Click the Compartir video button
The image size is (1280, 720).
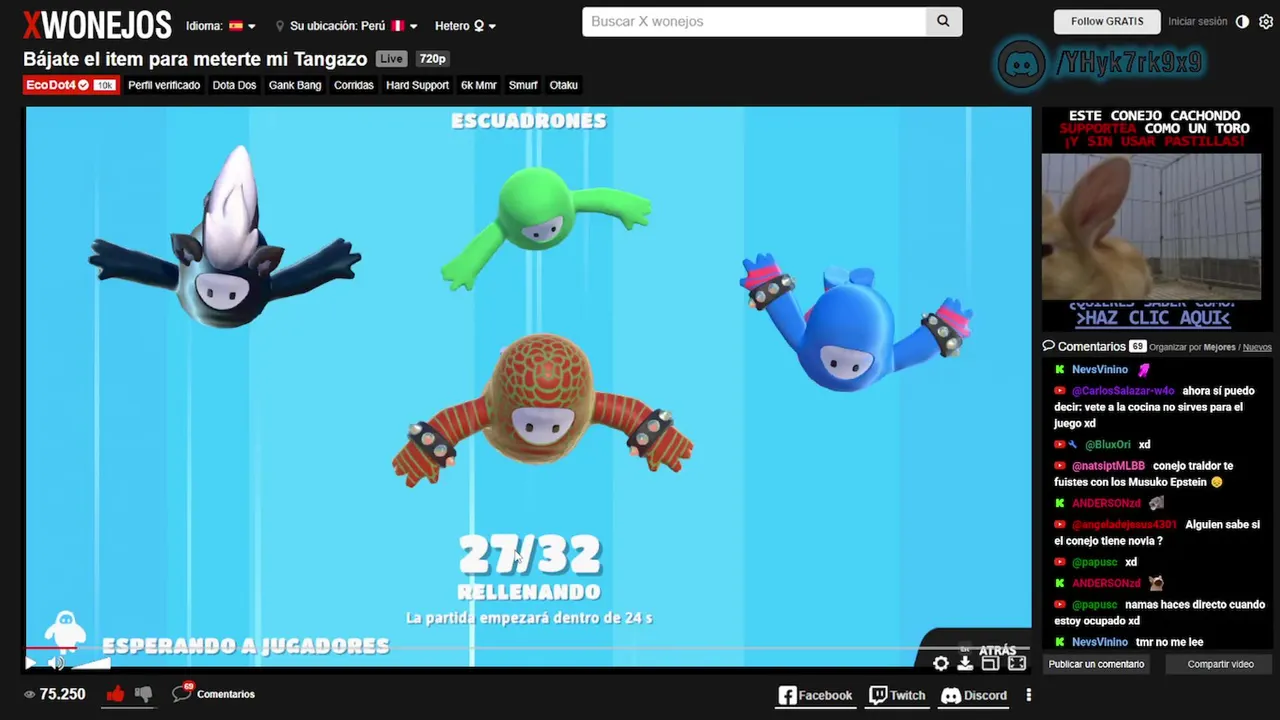[1220, 664]
